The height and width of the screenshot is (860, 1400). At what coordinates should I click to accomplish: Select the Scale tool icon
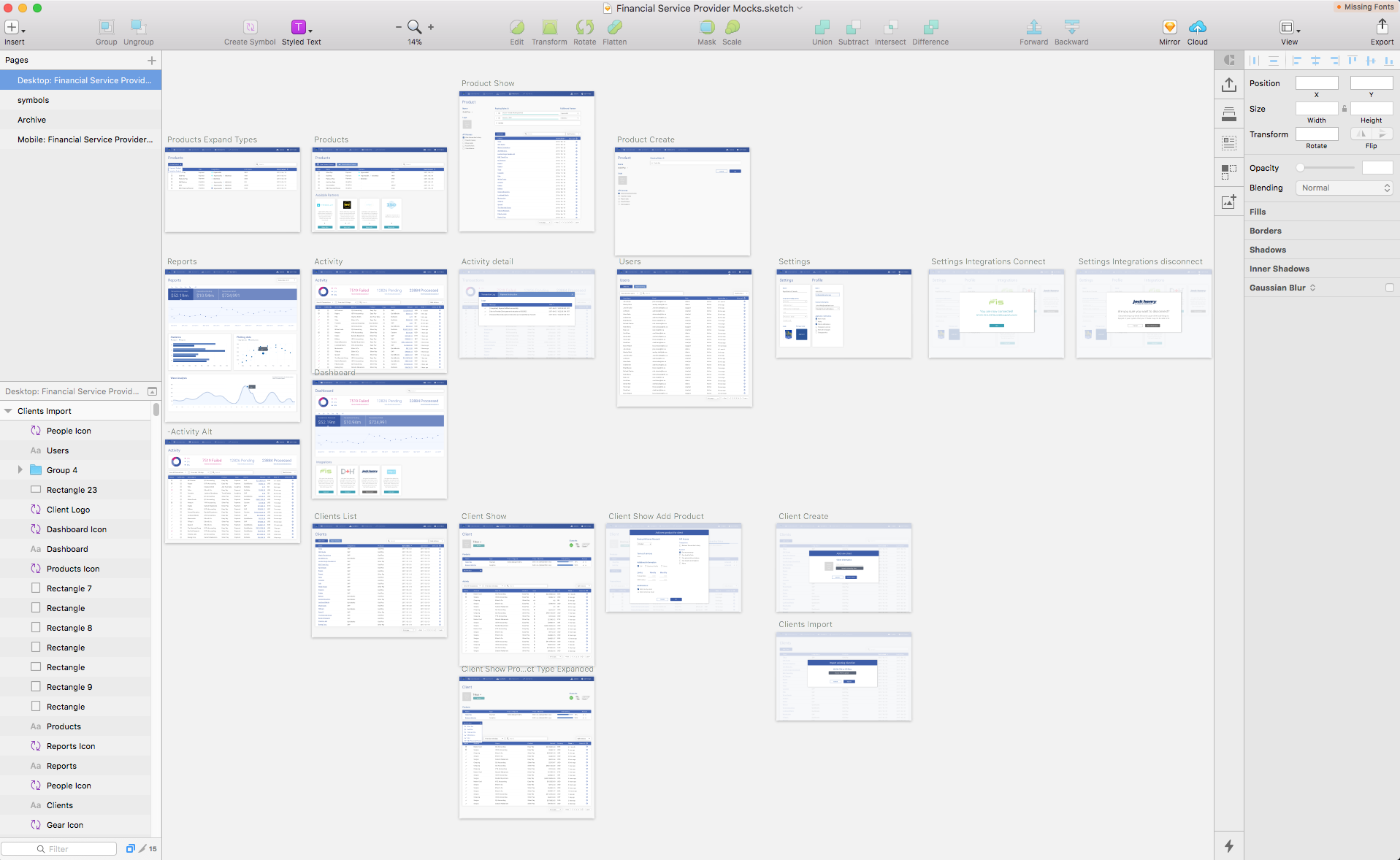(x=732, y=27)
